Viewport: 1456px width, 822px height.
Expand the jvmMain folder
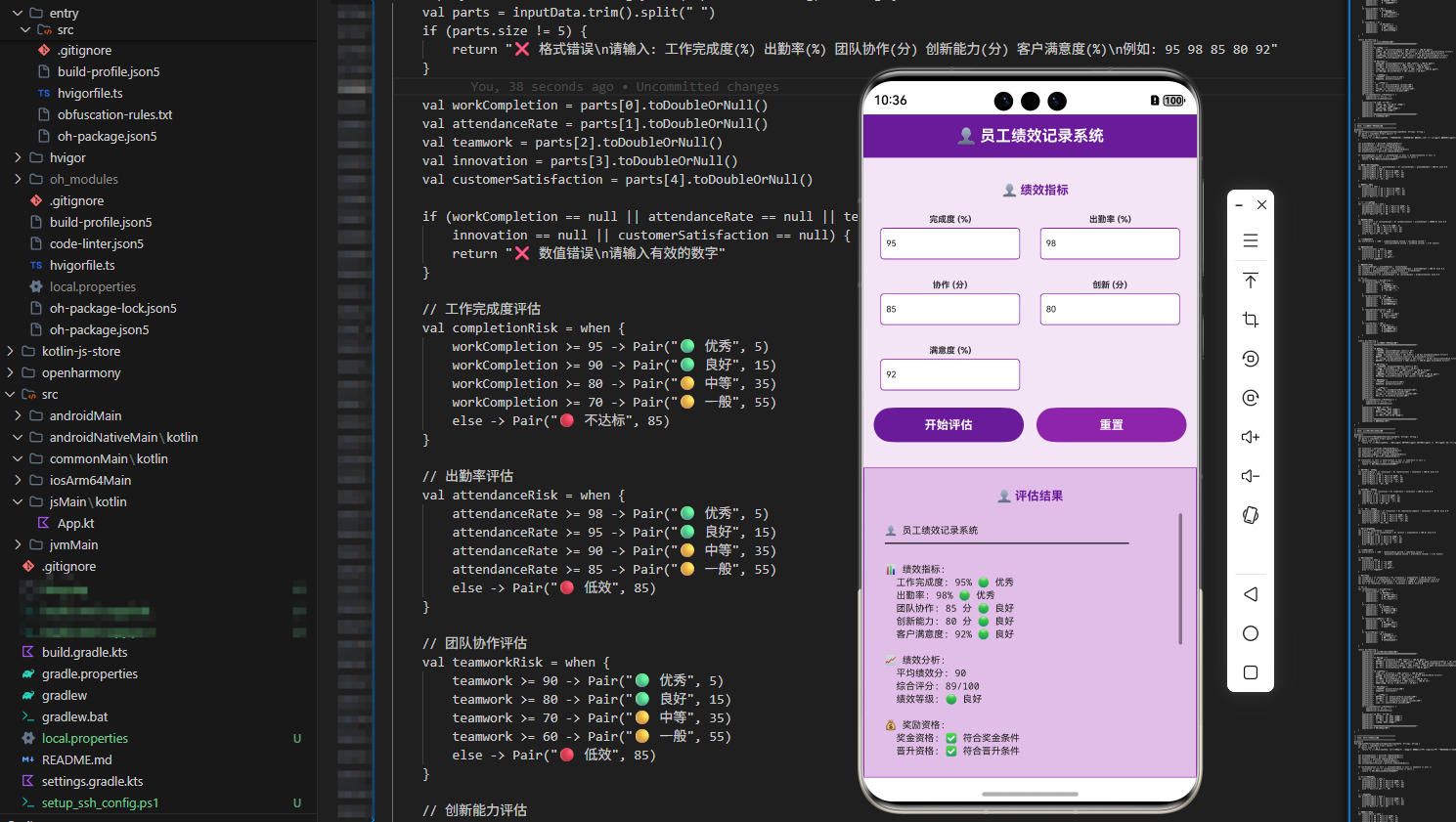(x=18, y=544)
